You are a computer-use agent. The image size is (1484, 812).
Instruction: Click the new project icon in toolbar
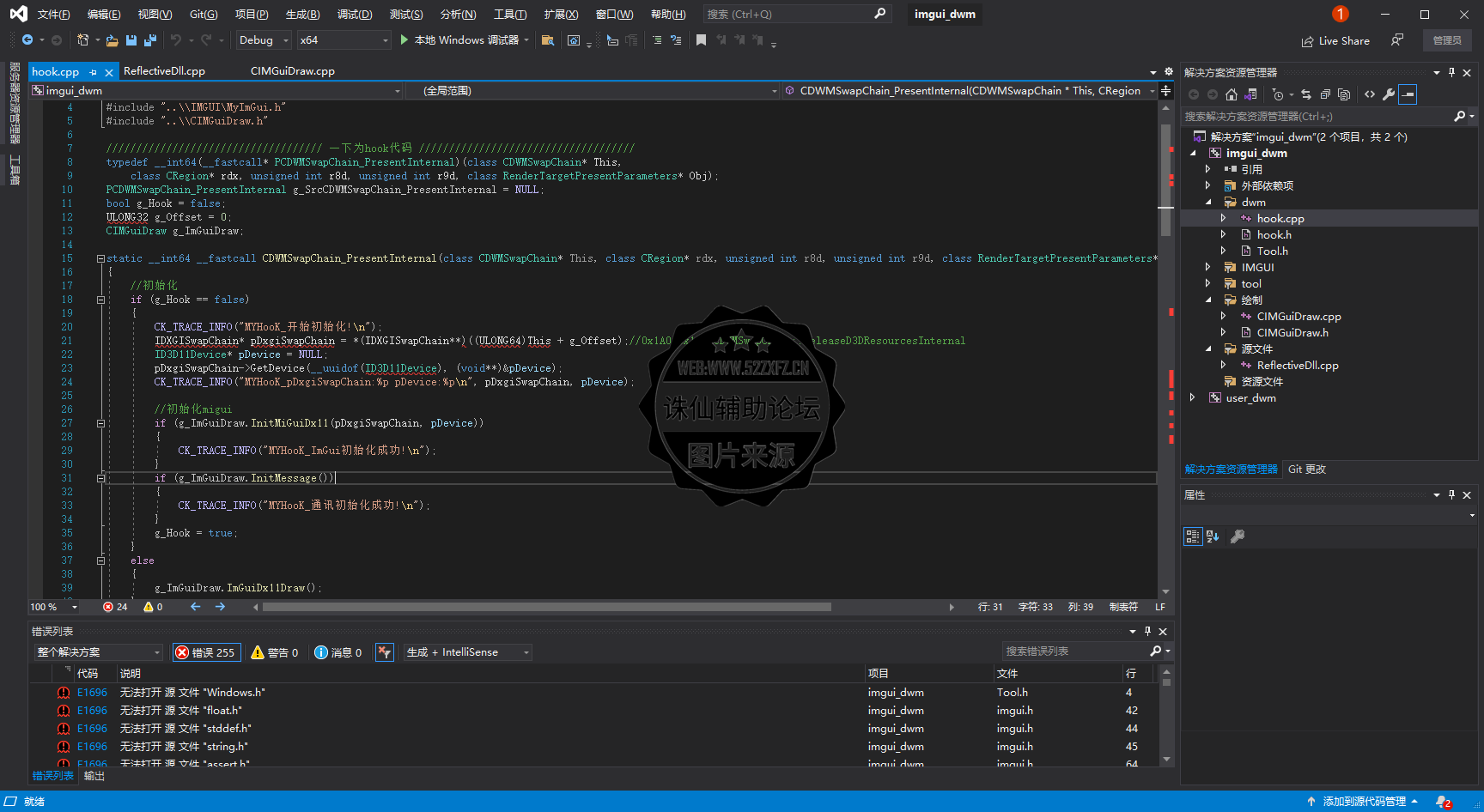pos(82,40)
